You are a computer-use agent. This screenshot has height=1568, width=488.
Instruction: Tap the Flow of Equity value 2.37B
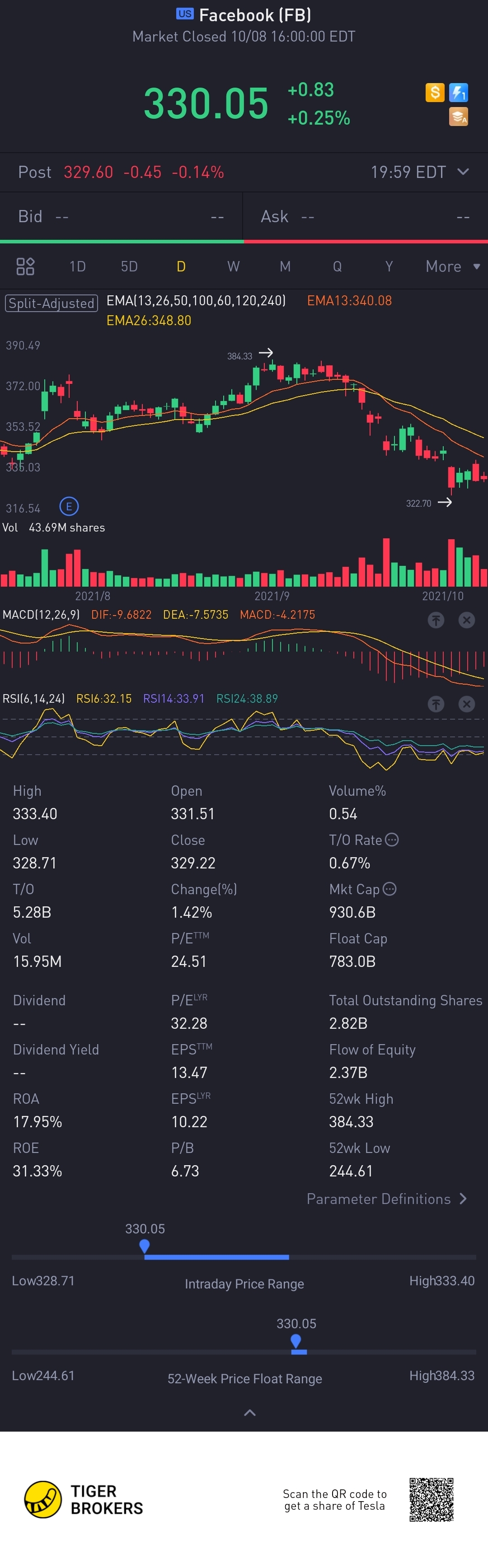click(x=348, y=1073)
